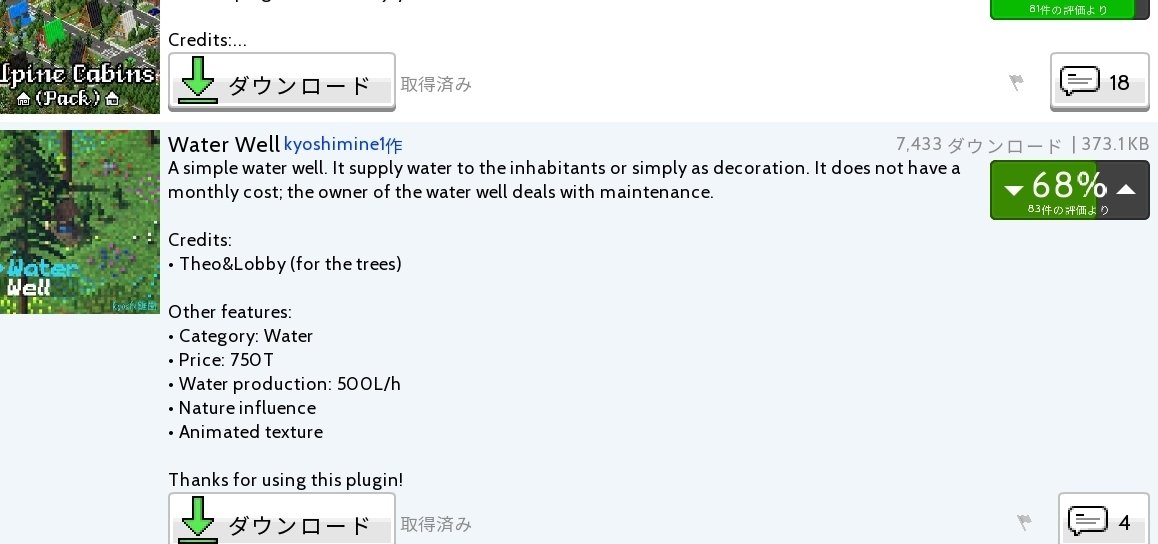Click the green download arrow for Alpine Cabins
This screenshot has height=544, width=1158.
coord(198,80)
